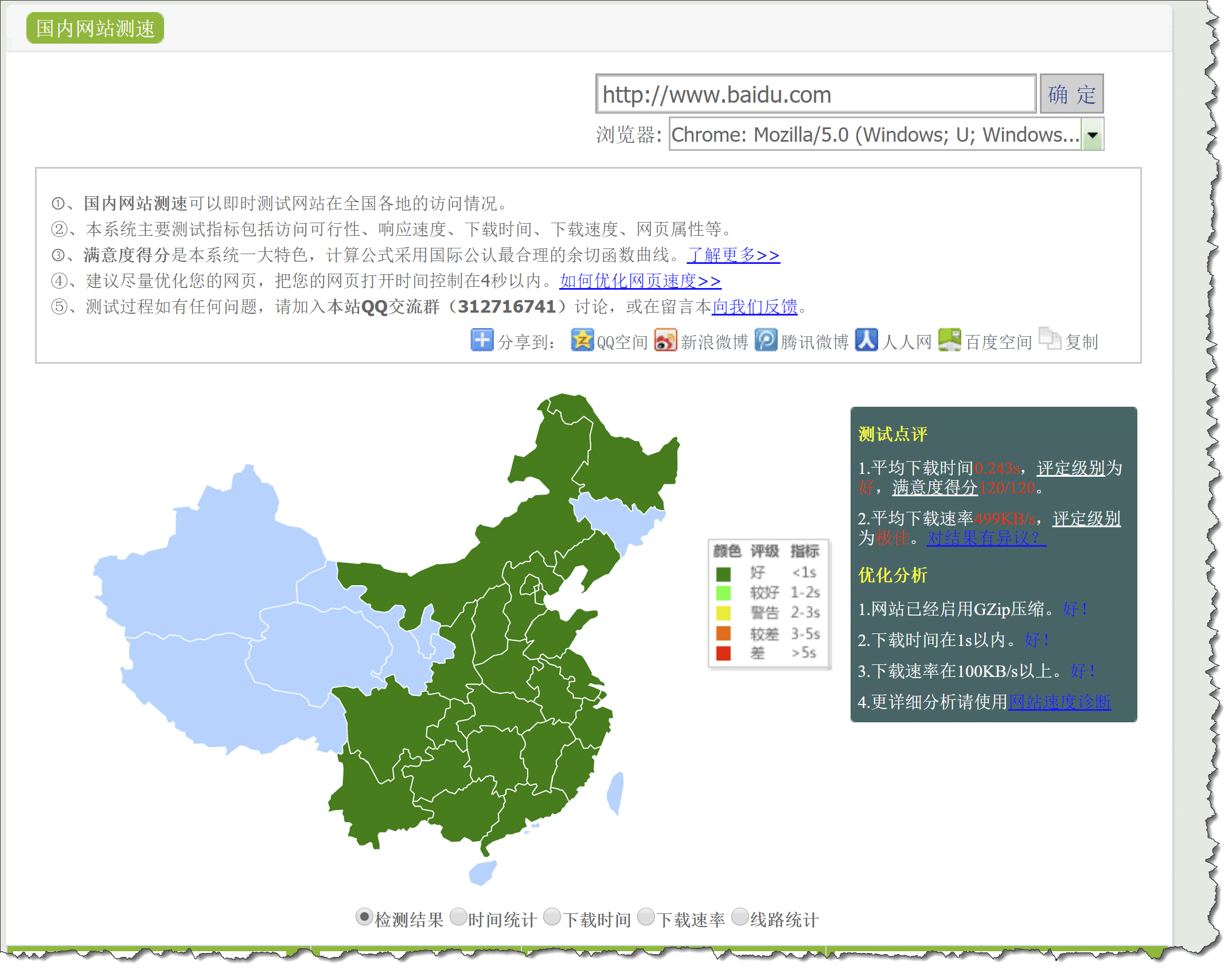Click the Chrome Mozilla/5.0 browser combo box
This screenshot has width=1232, height=973.
pos(875,135)
